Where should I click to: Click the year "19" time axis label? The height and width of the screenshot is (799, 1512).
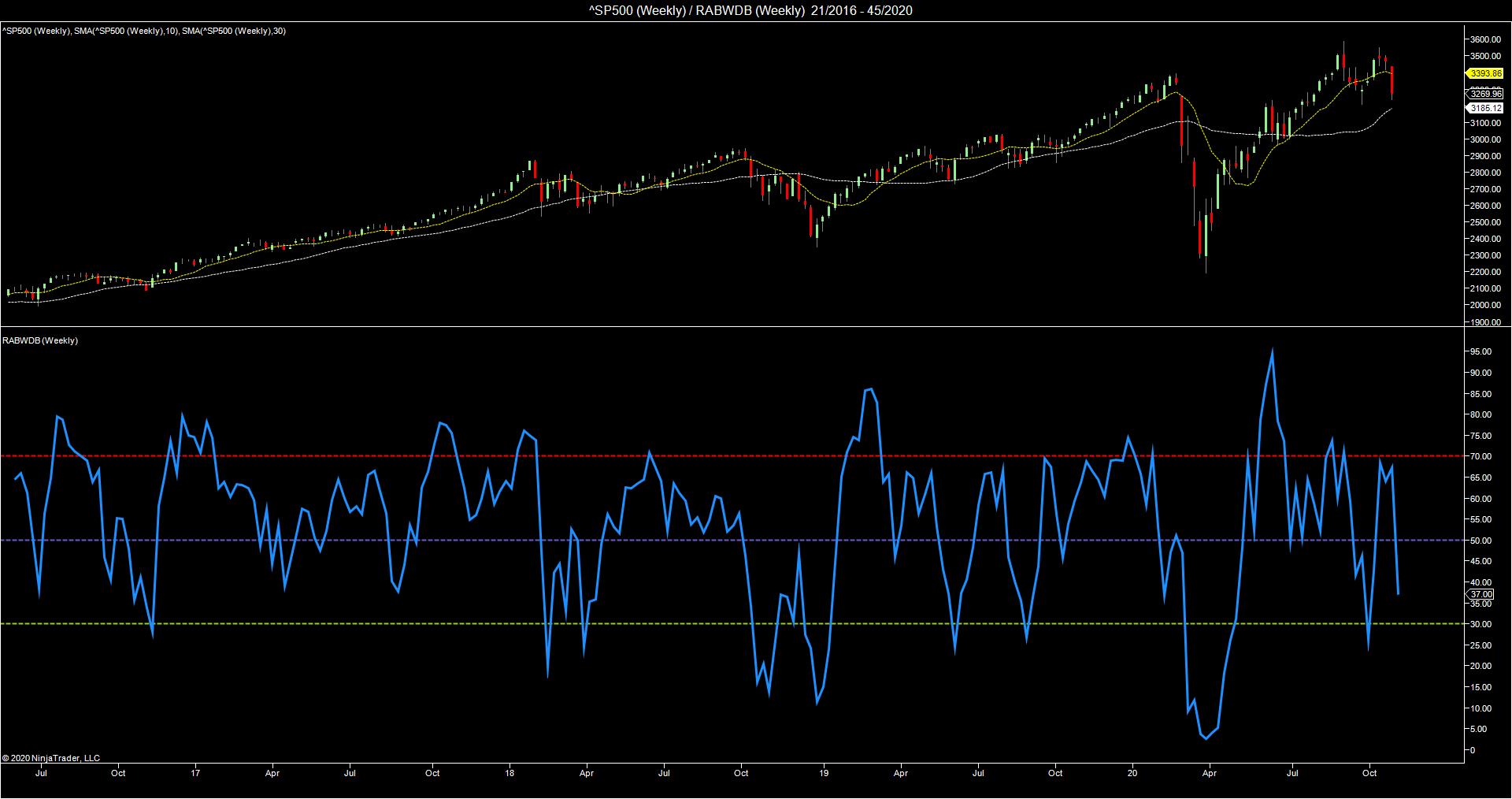824,773
